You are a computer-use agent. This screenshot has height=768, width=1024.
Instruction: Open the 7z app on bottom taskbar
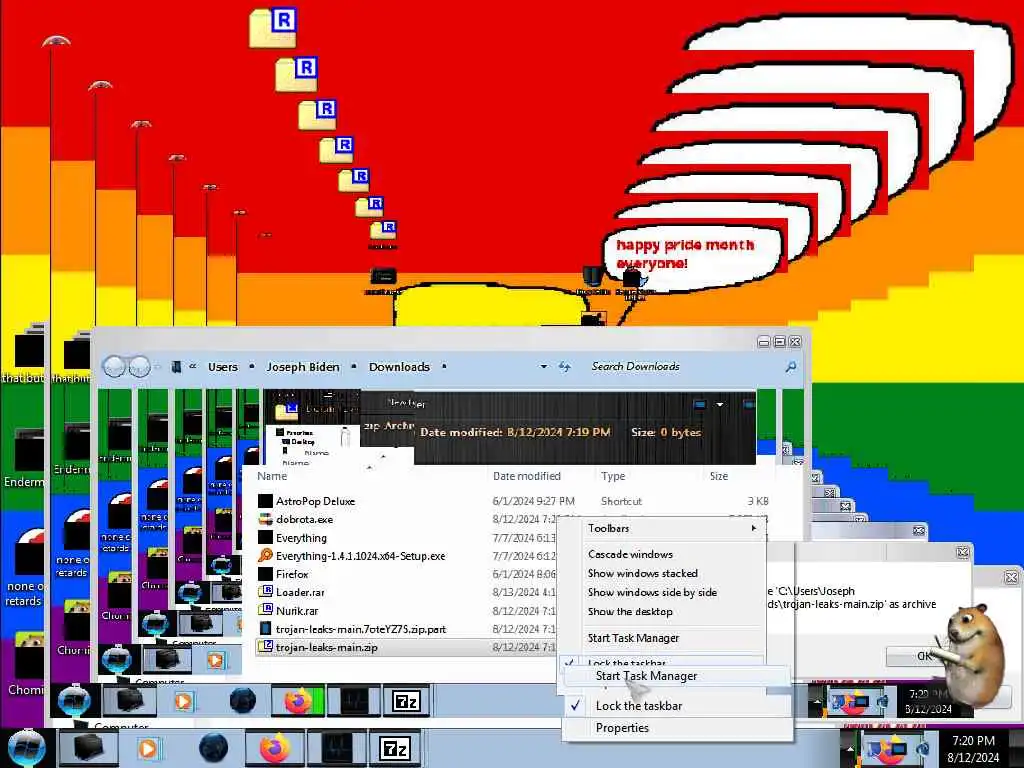395,748
